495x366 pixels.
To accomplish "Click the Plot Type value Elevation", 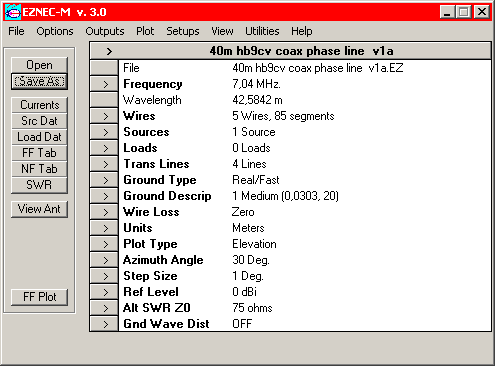I will click(x=254, y=244).
